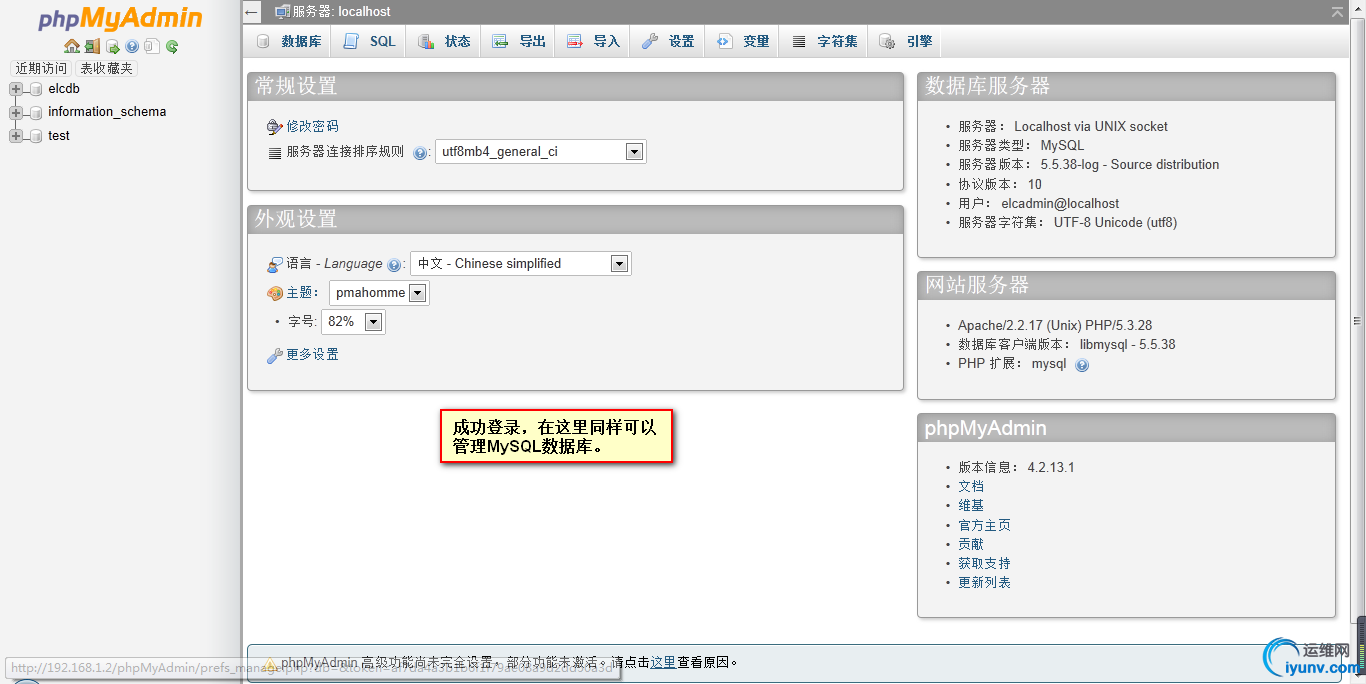Click the documentation pages icon in sidebar

151,46
